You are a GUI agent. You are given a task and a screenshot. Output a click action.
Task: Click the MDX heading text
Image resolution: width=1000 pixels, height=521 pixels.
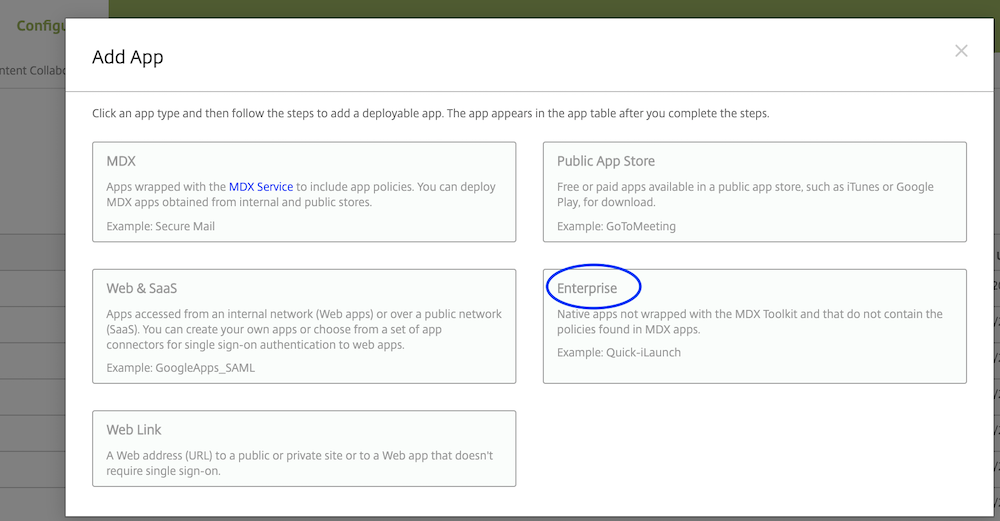(121, 161)
